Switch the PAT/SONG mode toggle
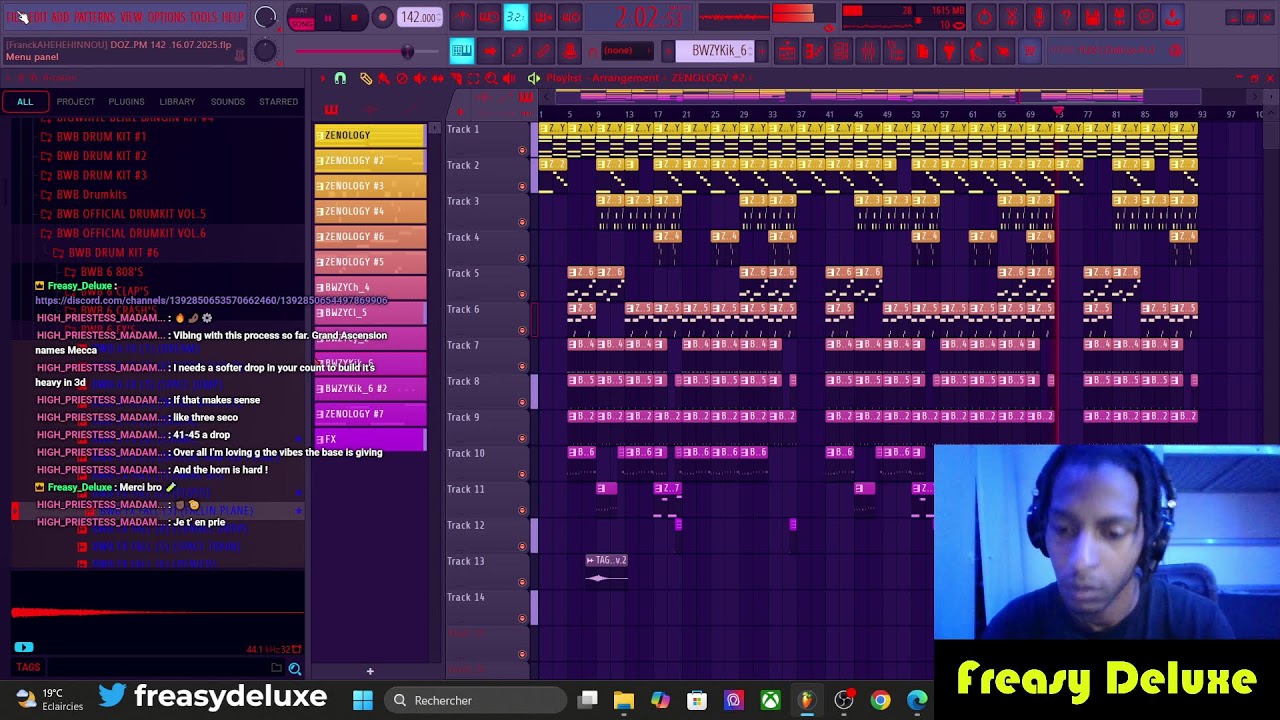The width and height of the screenshot is (1280, 720). [x=301, y=17]
